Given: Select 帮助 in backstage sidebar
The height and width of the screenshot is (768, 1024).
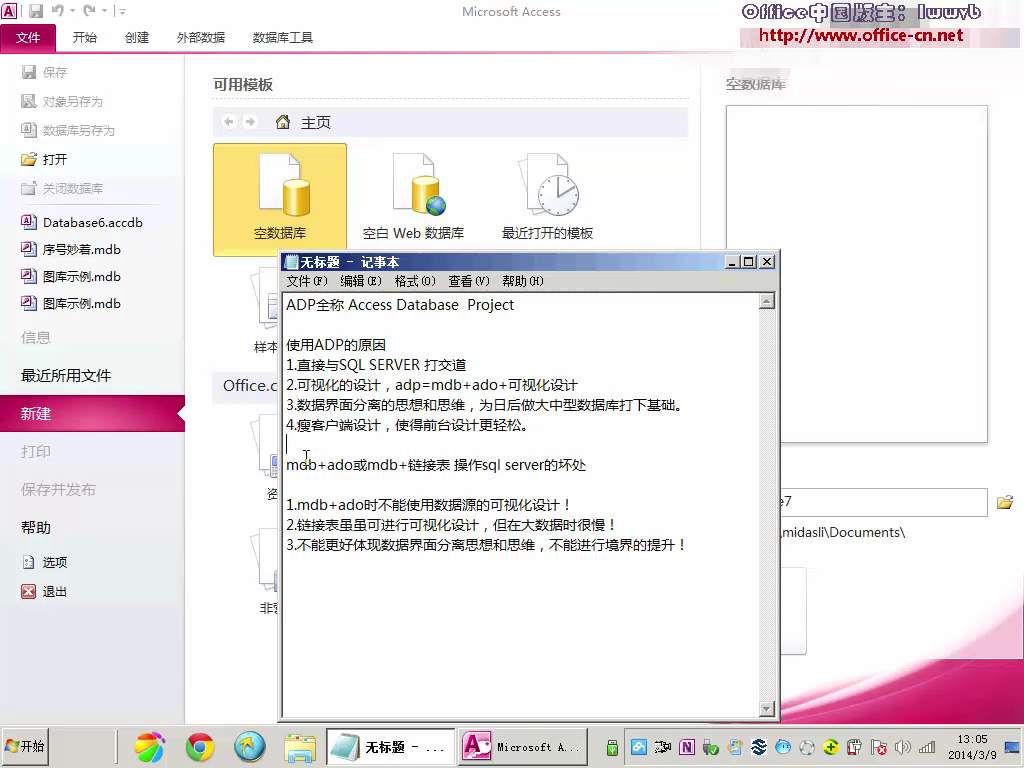Looking at the screenshot, I should (36, 528).
